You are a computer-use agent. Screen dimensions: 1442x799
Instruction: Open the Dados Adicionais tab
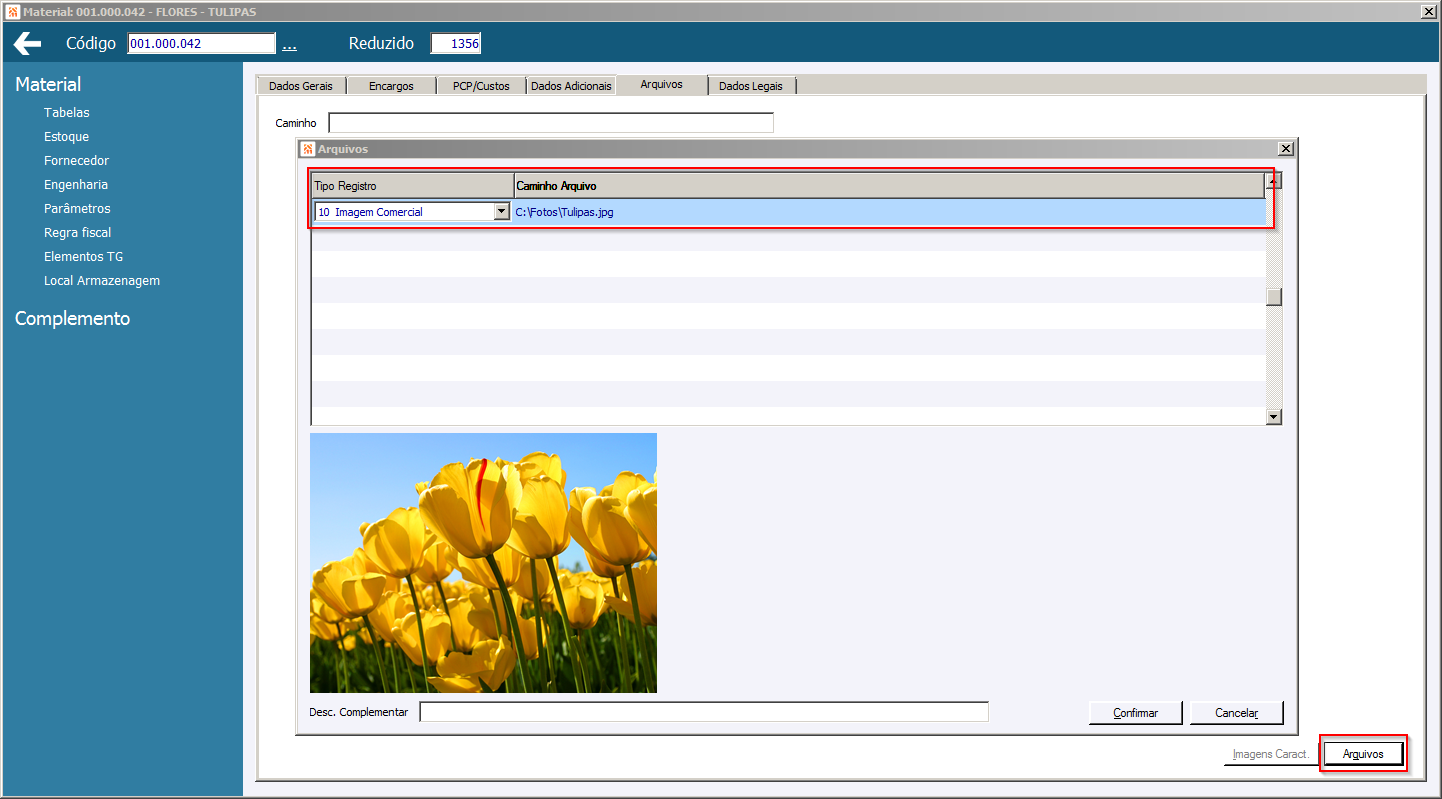point(571,86)
